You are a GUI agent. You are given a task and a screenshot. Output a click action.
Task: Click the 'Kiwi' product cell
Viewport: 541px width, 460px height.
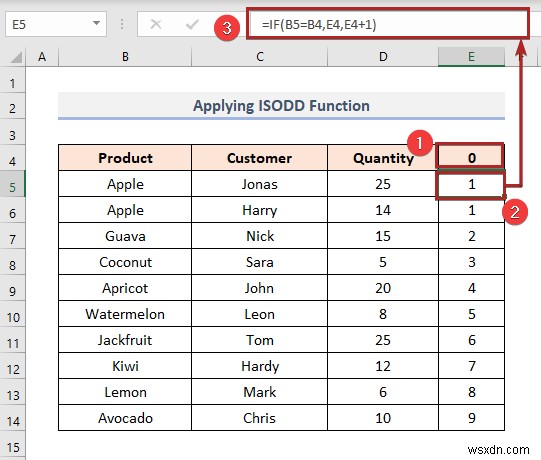coord(125,366)
